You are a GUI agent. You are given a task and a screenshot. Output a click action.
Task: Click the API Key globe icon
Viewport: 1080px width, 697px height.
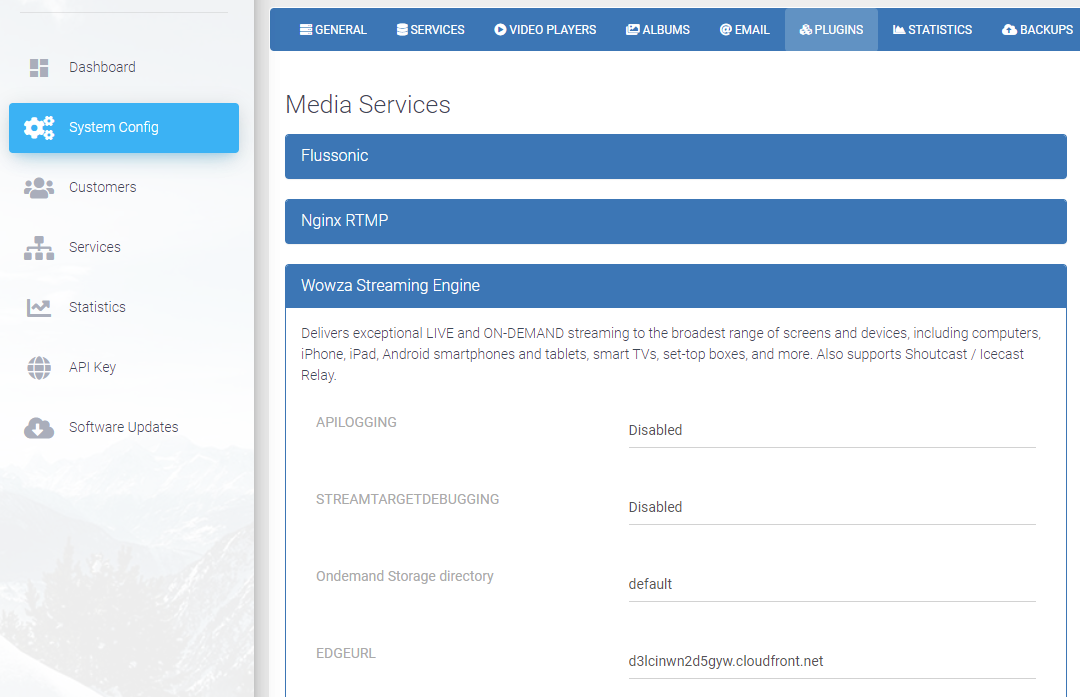tap(39, 368)
